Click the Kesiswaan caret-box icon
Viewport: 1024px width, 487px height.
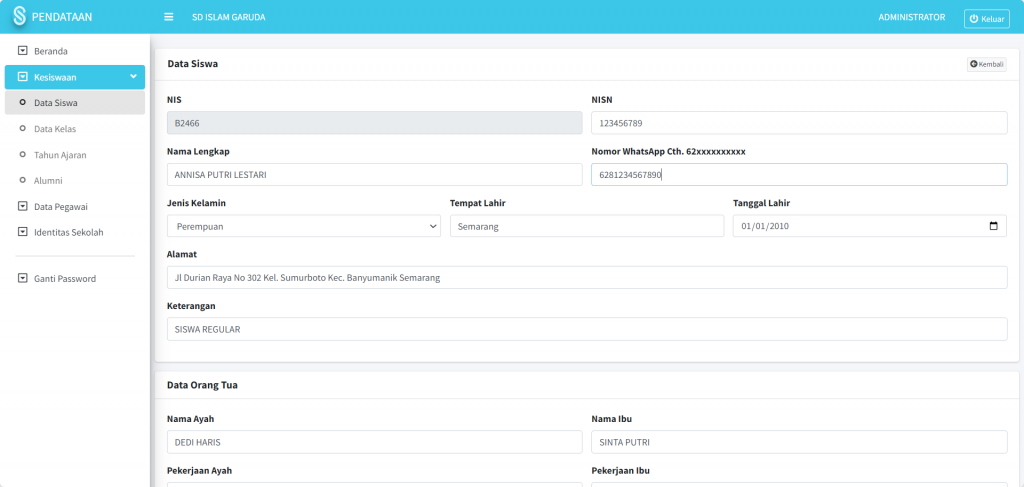(23, 77)
